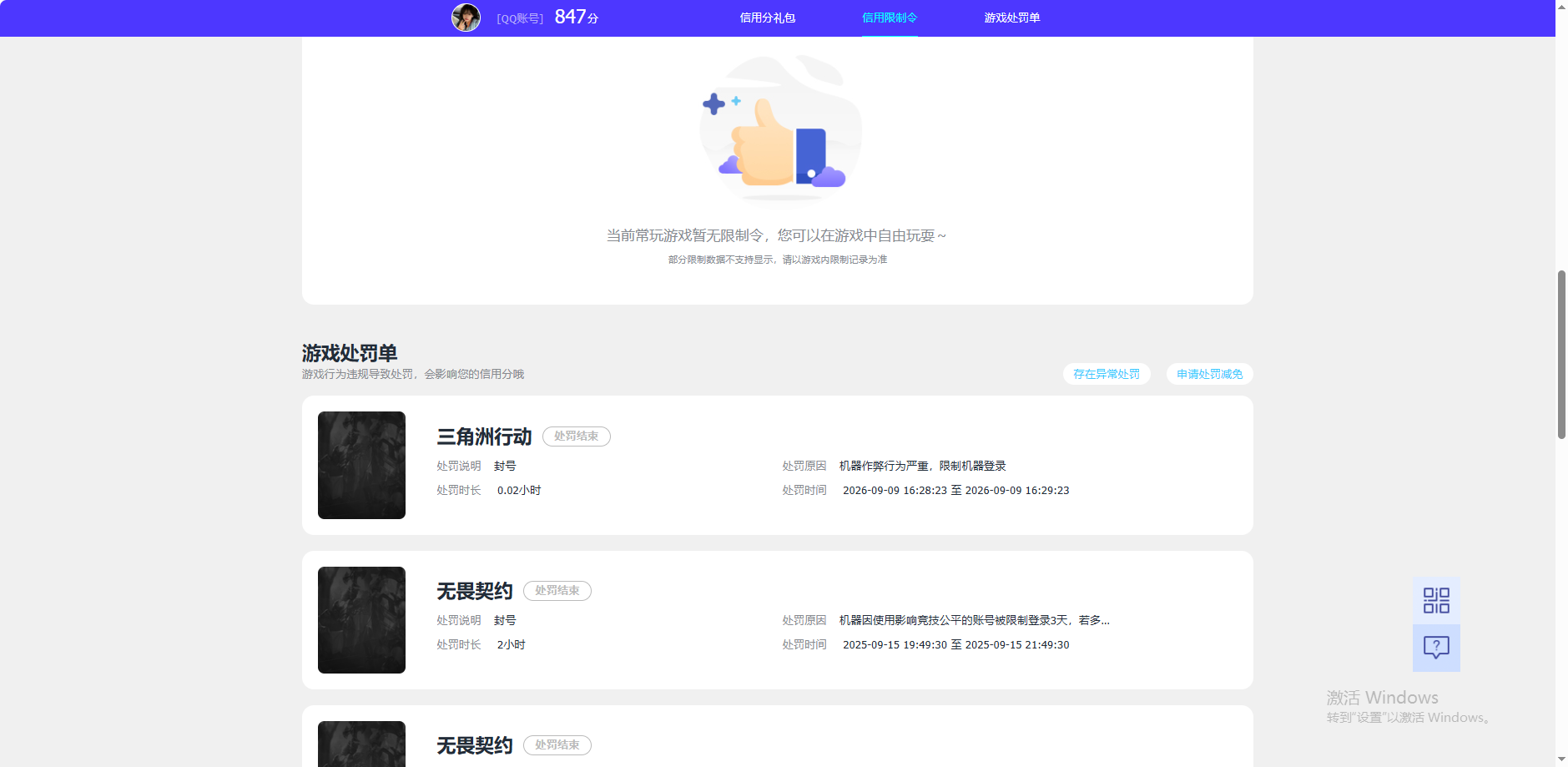1568x767 pixels.
Task: Click time range 2026-09-09 16:28:23 至 16:29:23
Action: [955, 490]
